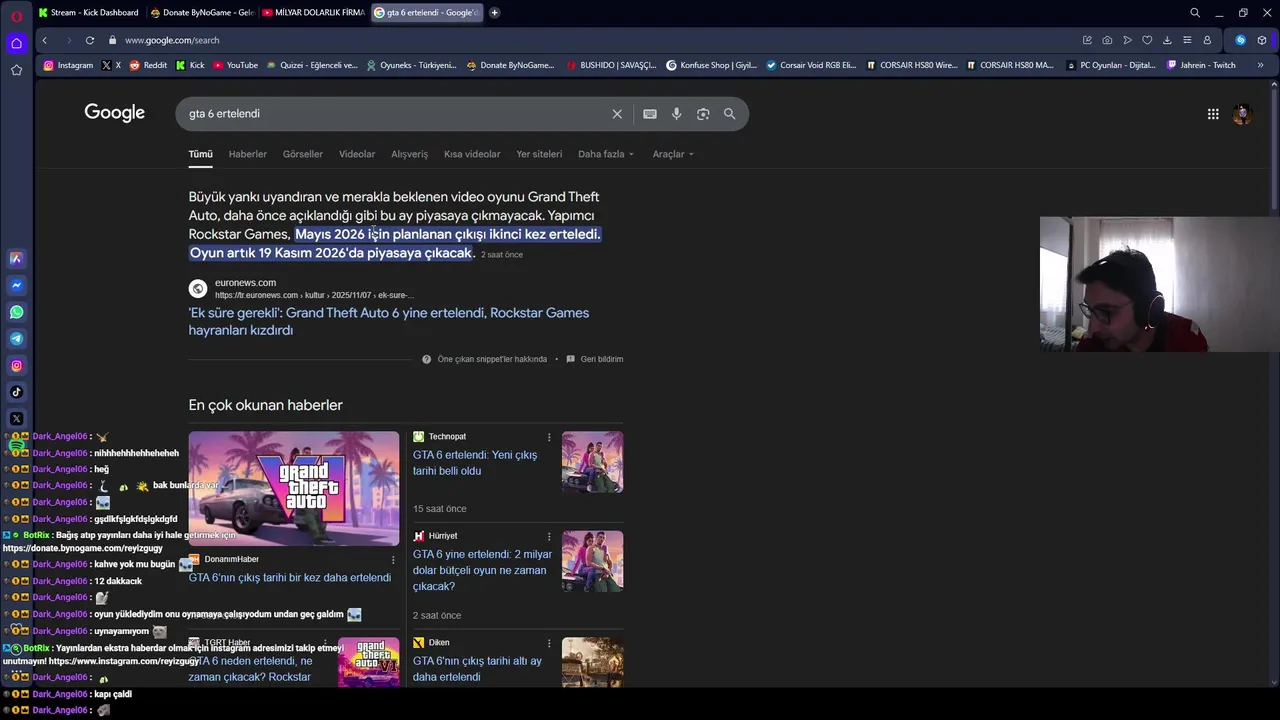Search by image with Lens icon
Screen dimensions: 1280x720
pyautogui.click(x=703, y=114)
